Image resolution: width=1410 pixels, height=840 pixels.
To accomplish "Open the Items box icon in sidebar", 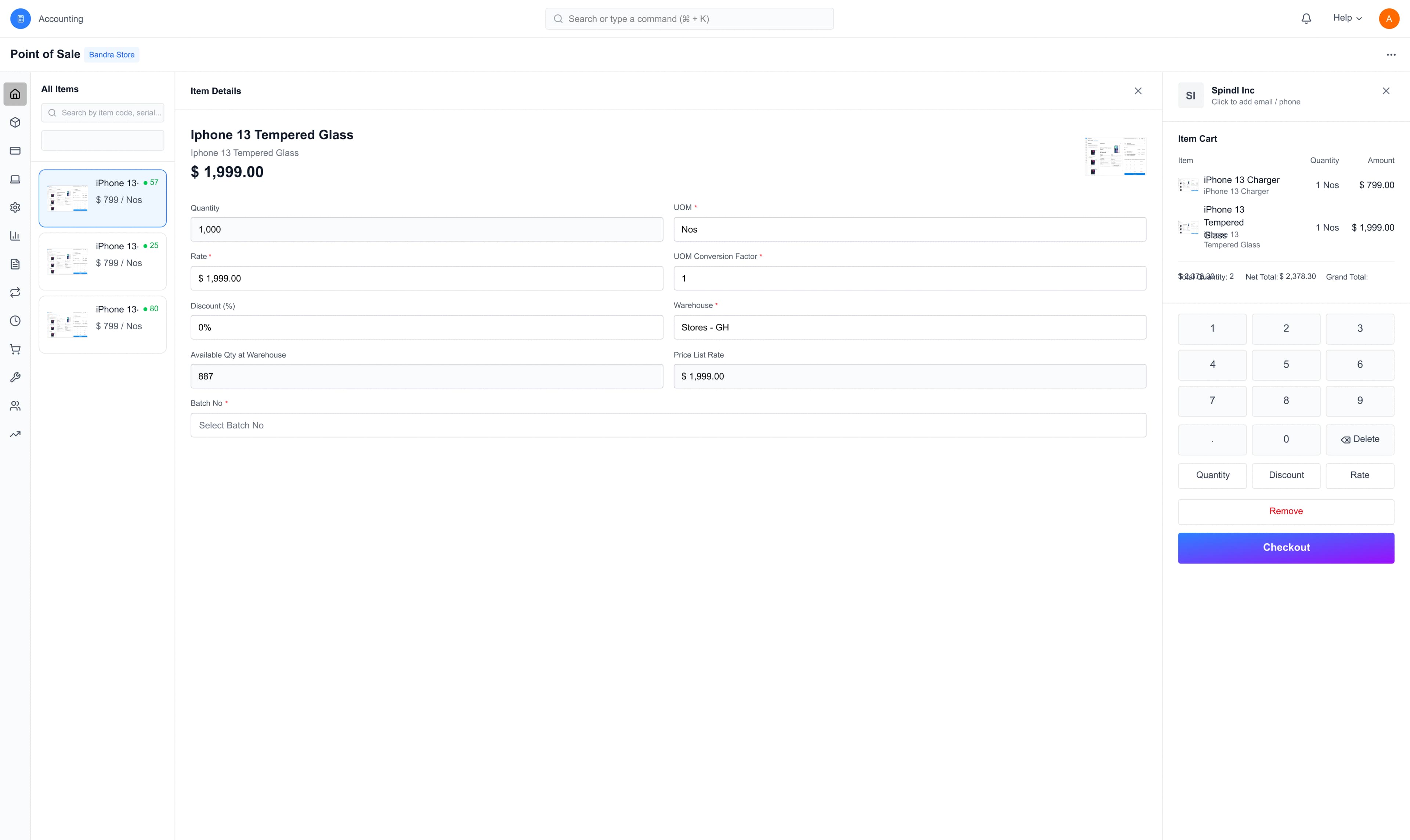I will click(15, 122).
